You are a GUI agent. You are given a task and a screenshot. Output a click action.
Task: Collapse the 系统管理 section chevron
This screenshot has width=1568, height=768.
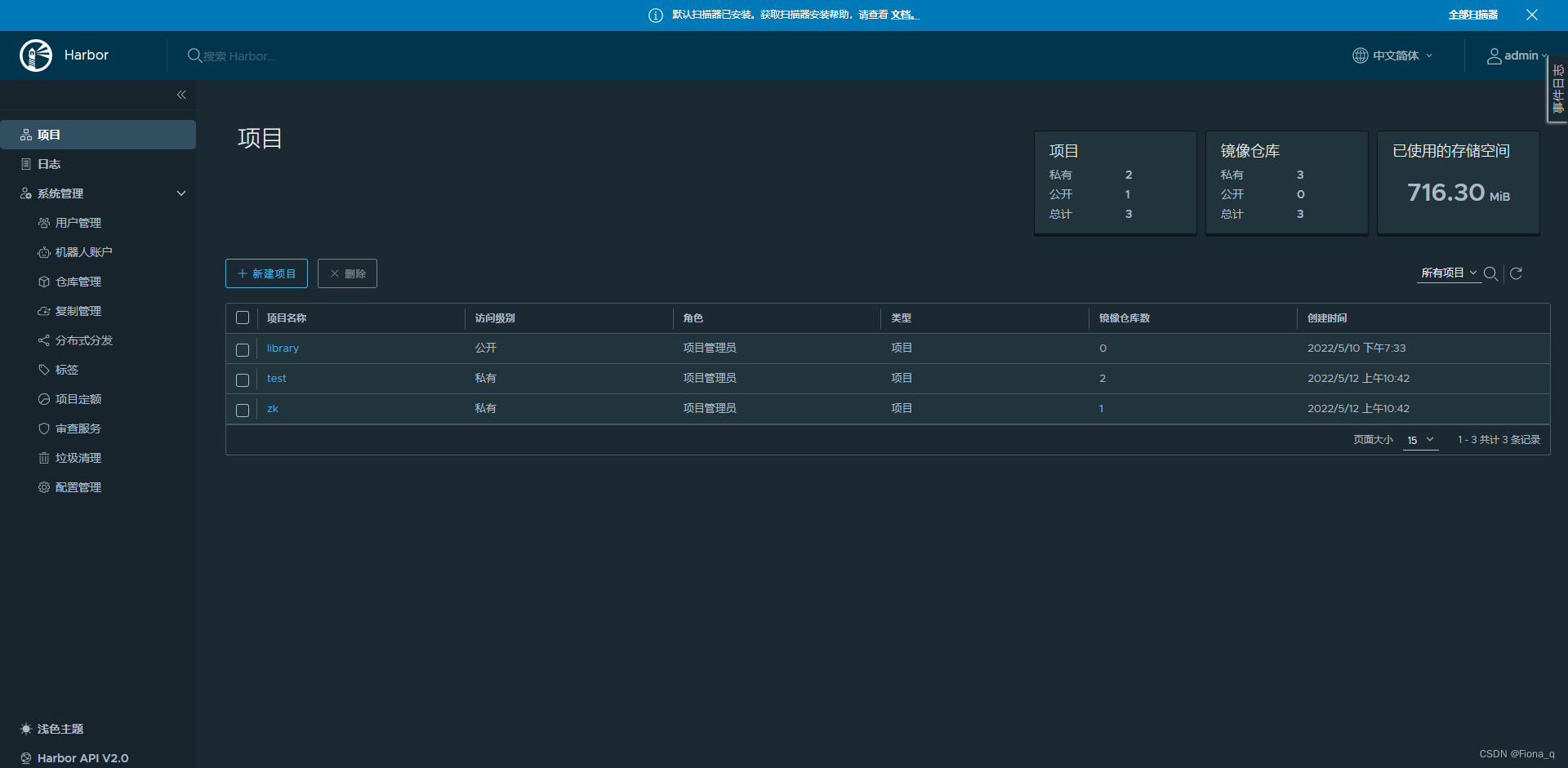(x=180, y=193)
